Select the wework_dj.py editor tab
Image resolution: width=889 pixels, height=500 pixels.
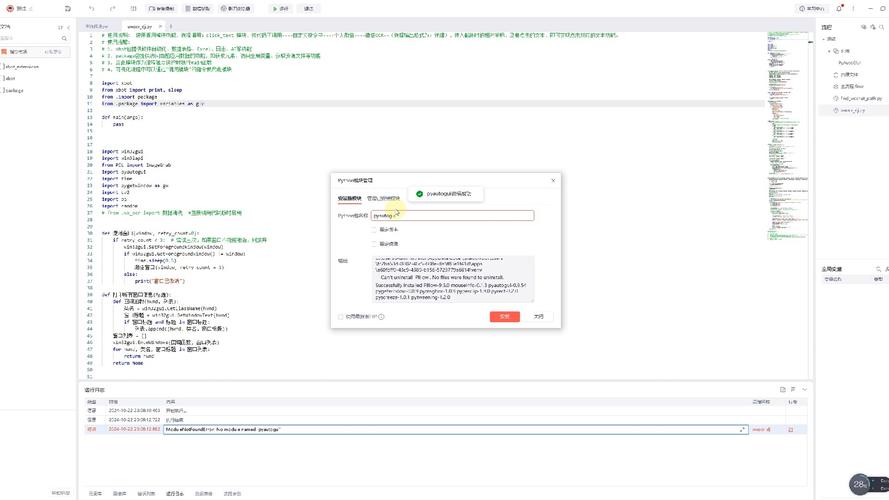139,26
